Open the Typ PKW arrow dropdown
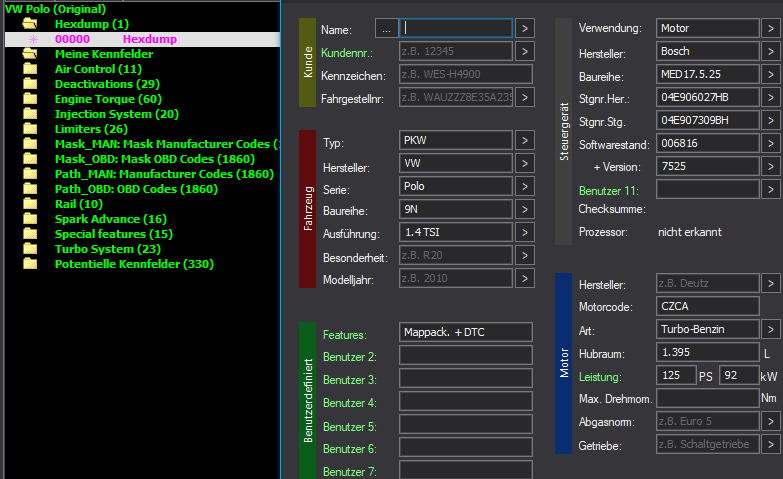The image size is (783, 479). click(x=525, y=140)
